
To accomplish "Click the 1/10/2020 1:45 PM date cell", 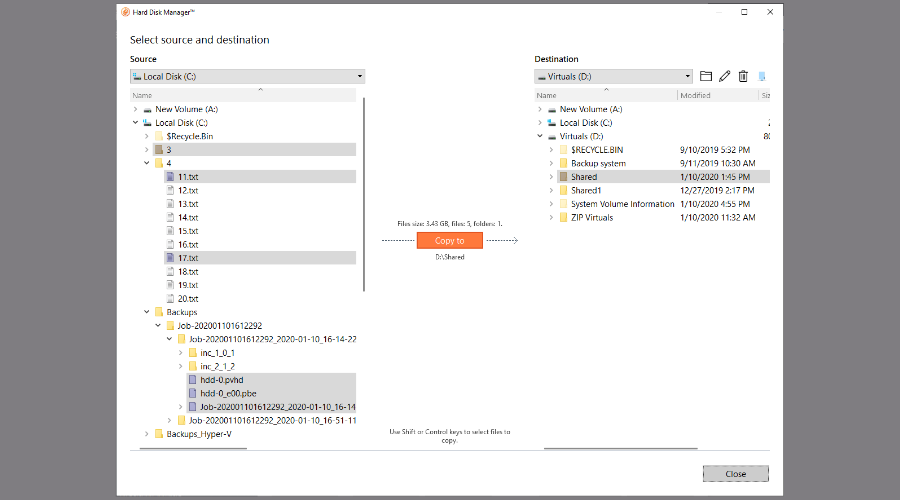I will coord(715,177).
